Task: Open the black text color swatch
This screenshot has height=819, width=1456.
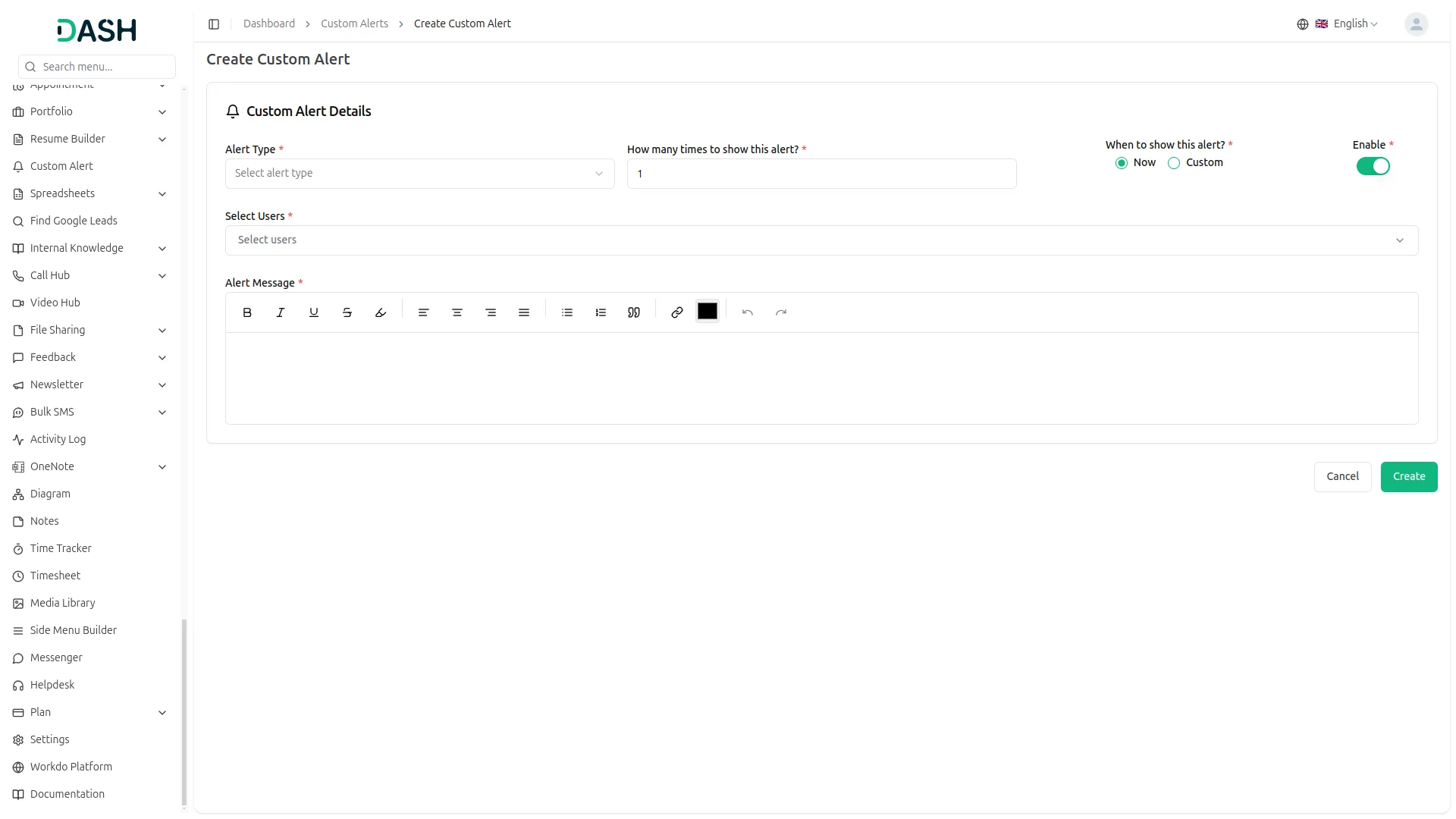Action: point(708,312)
